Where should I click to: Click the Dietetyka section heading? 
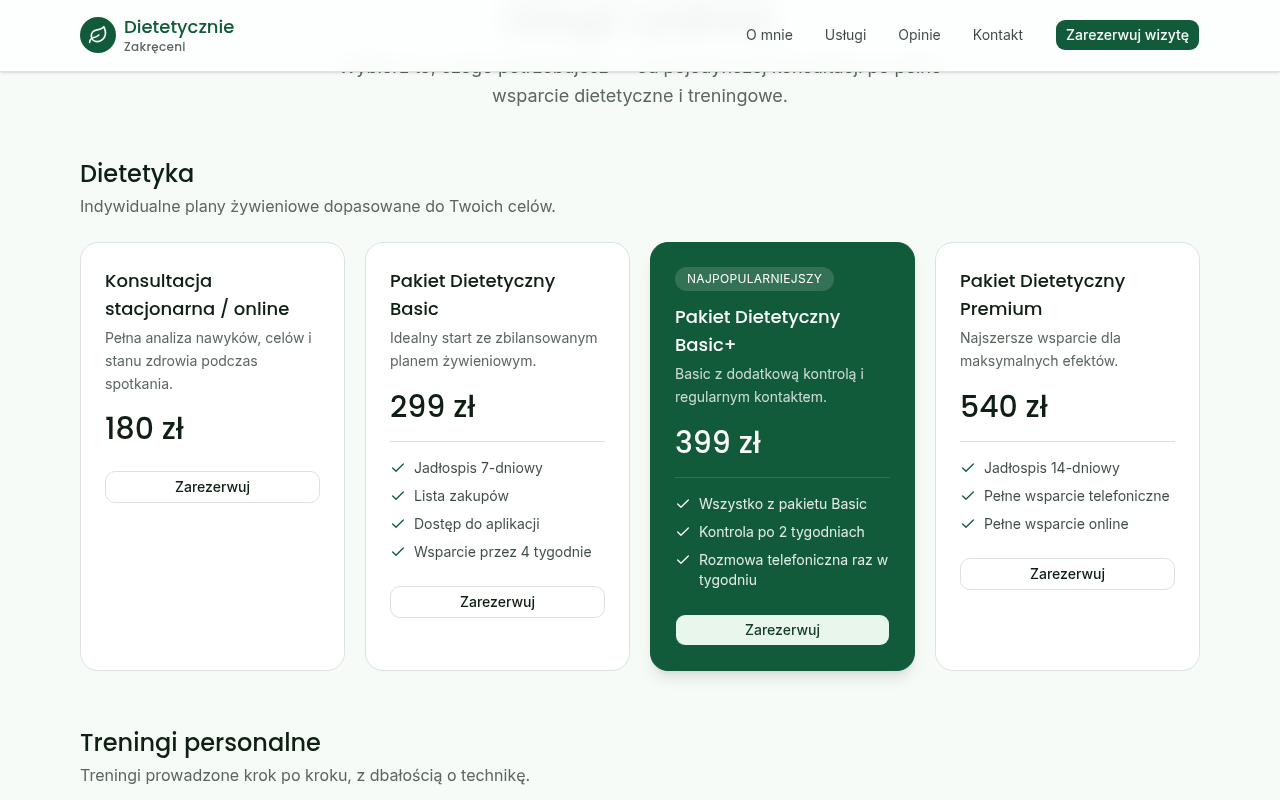[x=137, y=173]
